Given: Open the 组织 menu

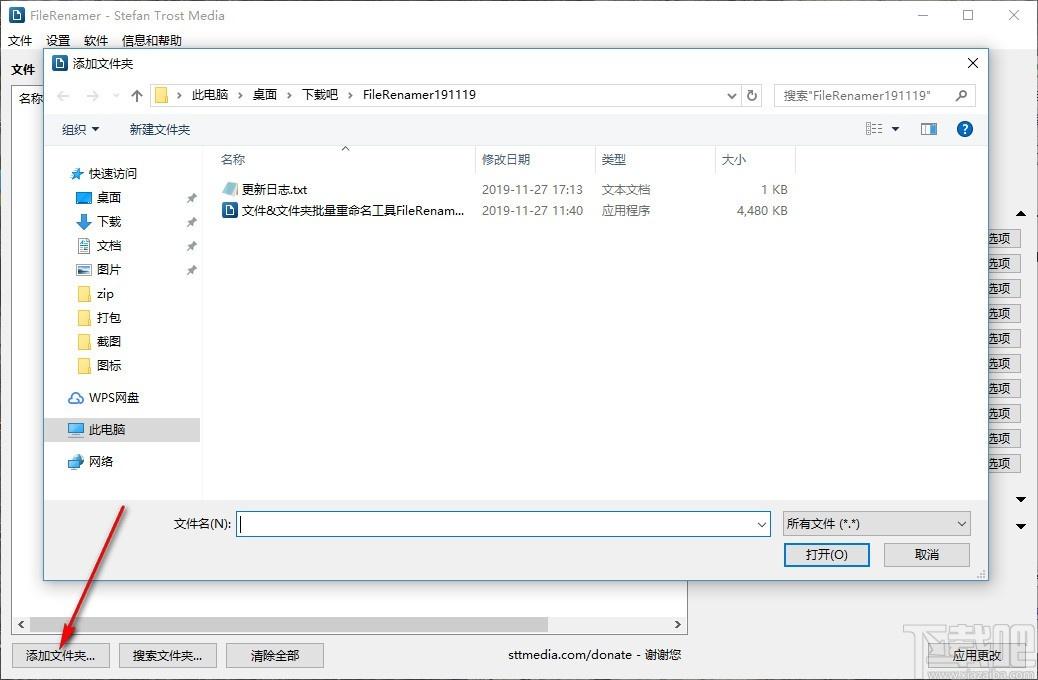Looking at the screenshot, I should pos(80,129).
